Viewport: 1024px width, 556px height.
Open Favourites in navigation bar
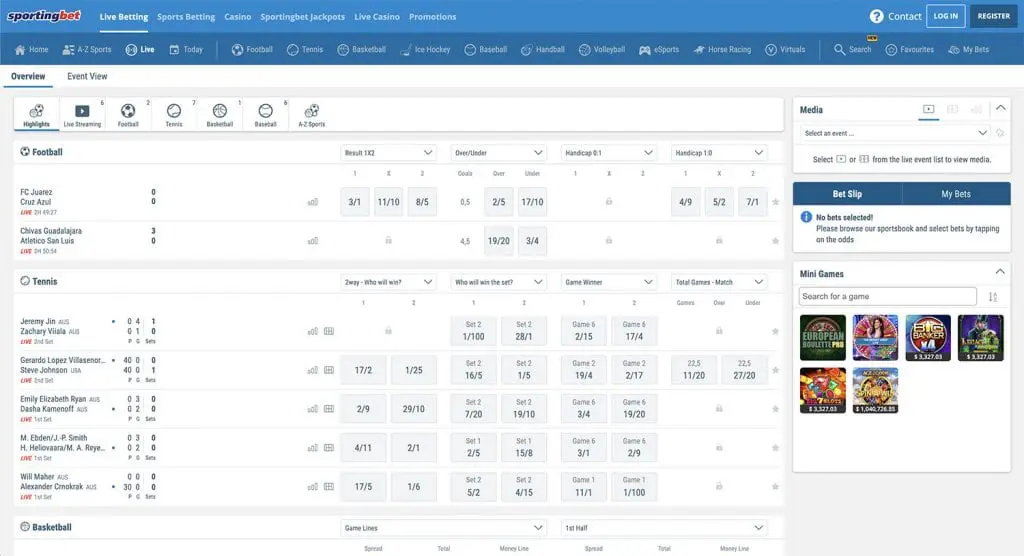910,50
